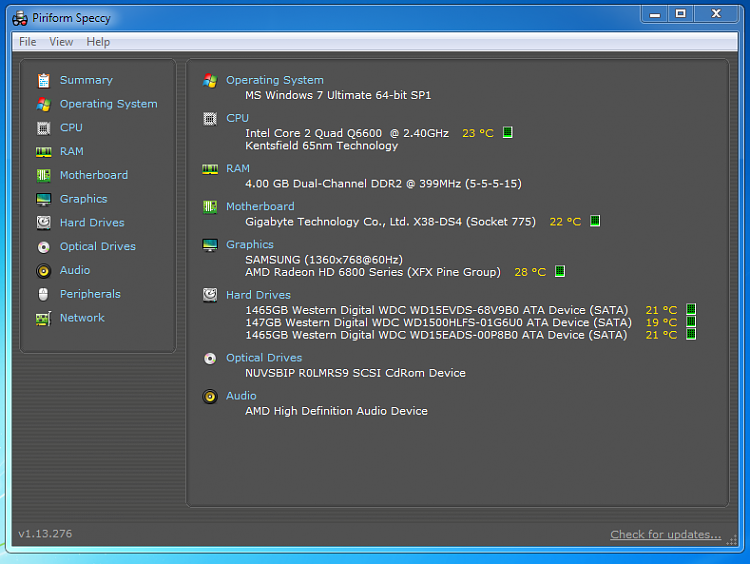Click temperature indicator for WD15EADS hard drive
This screenshot has height=564, width=750.
[691, 334]
